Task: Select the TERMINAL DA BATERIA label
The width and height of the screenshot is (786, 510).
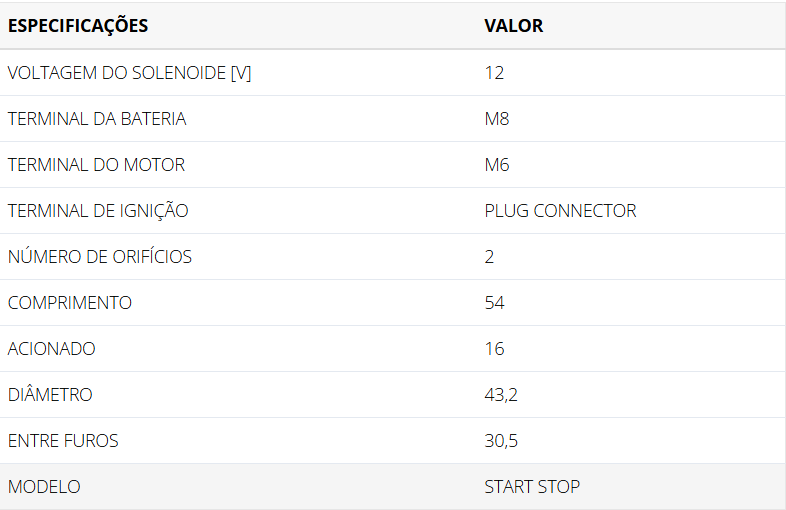Action: click(x=97, y=119)
